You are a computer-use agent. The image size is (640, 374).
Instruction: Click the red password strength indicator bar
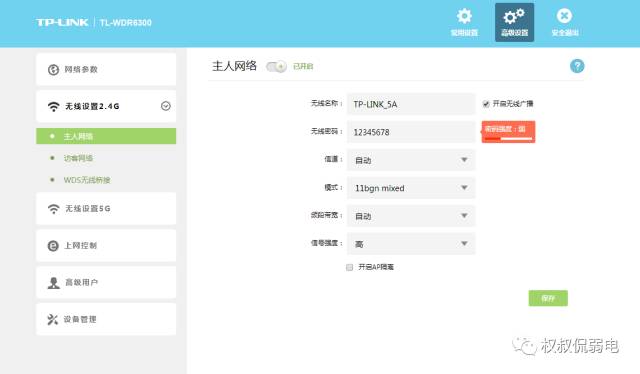pos(508,132)
